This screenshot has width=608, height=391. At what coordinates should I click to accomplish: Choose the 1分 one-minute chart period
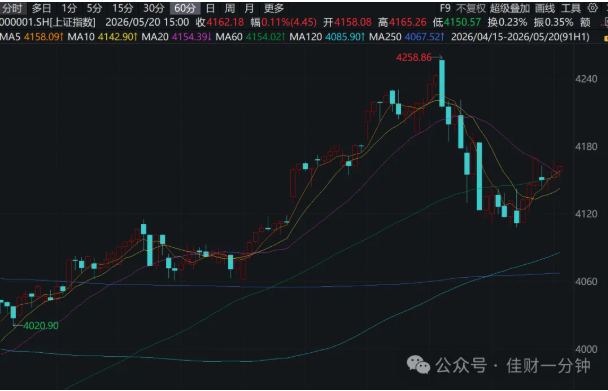click(69, 8)
